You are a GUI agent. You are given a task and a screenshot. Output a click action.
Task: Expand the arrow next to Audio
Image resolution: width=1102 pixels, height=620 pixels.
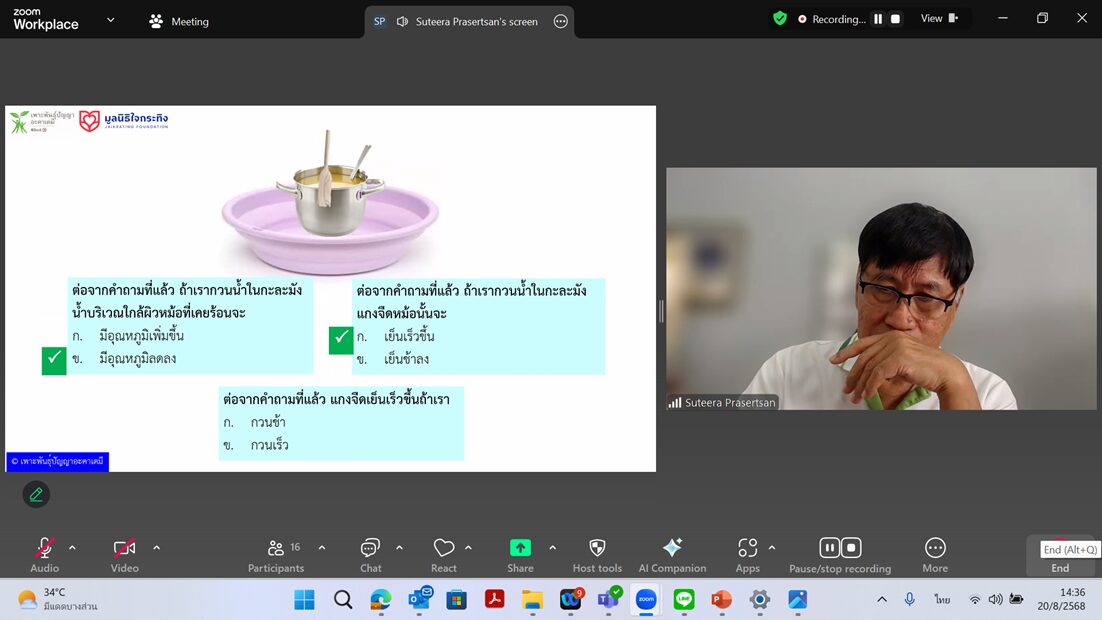pyautogui.click(x=72, y=548)
